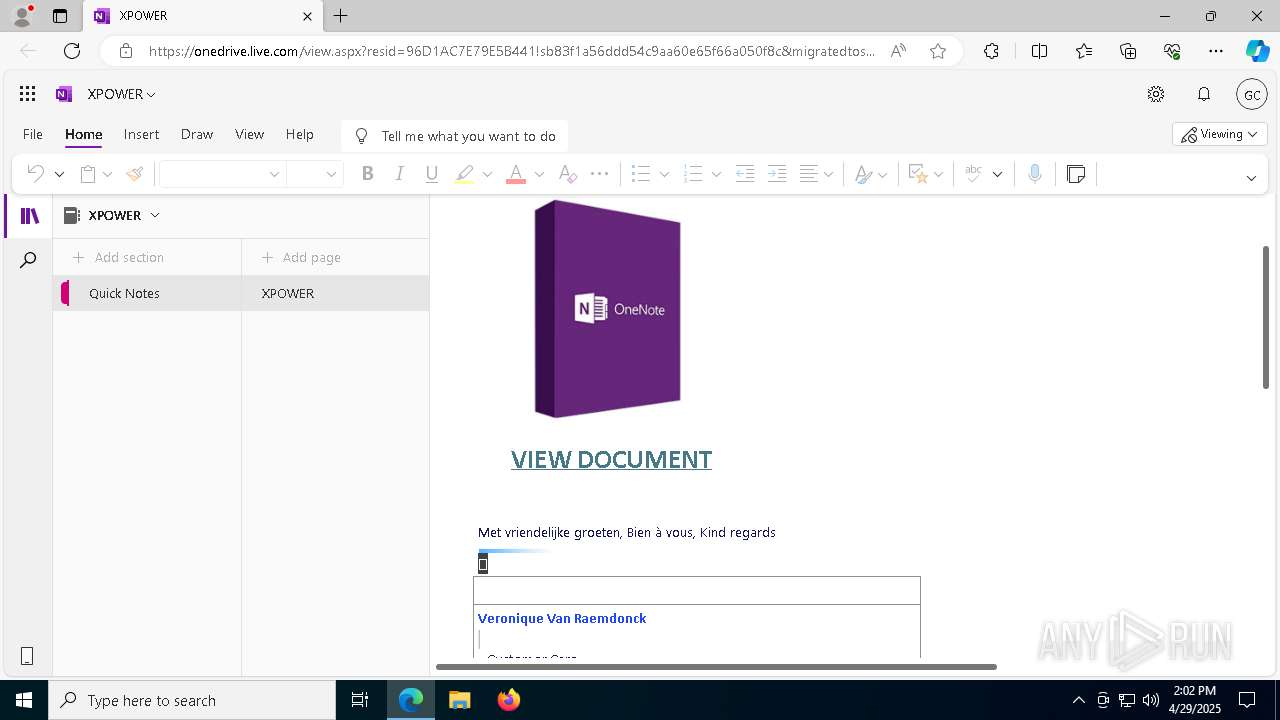1280x720 pixels.
Task: Select the XPOWER page
Action: (336, 293)
